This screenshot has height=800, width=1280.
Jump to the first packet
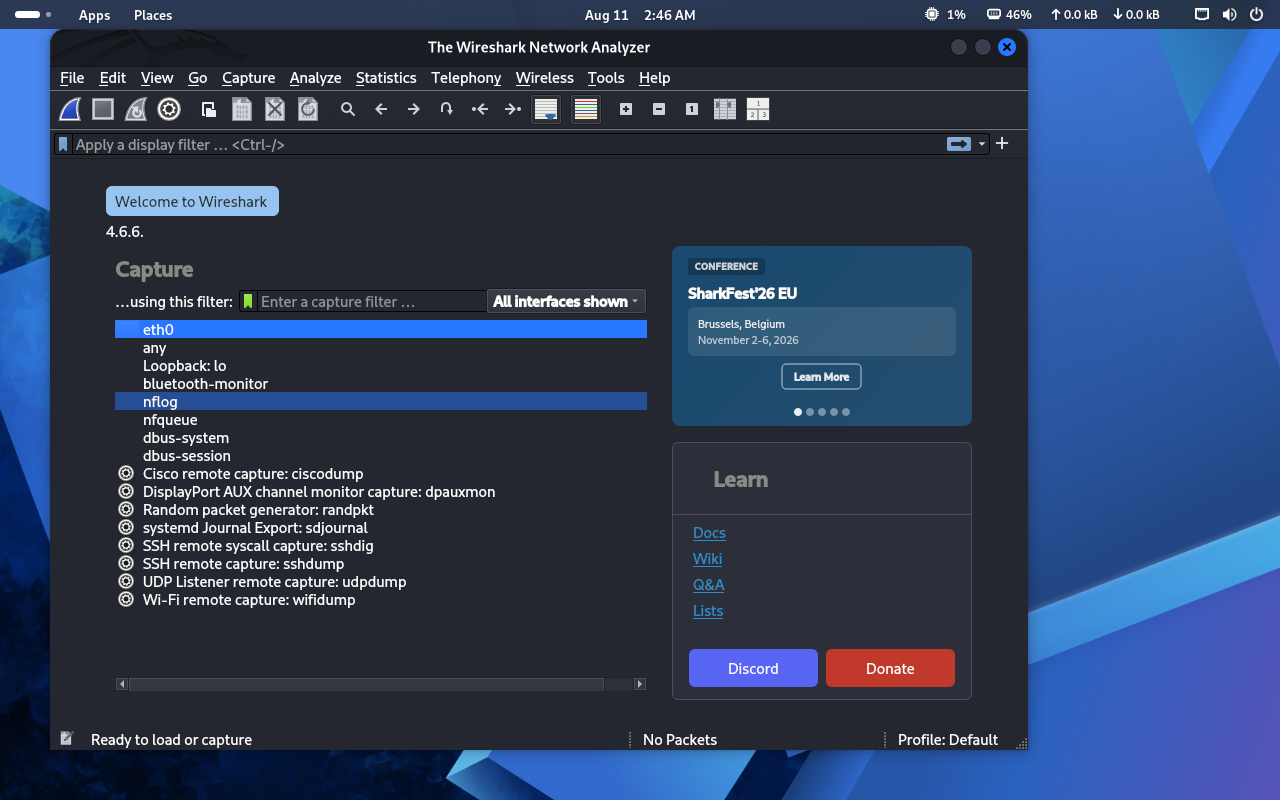(x=480, y=109)
